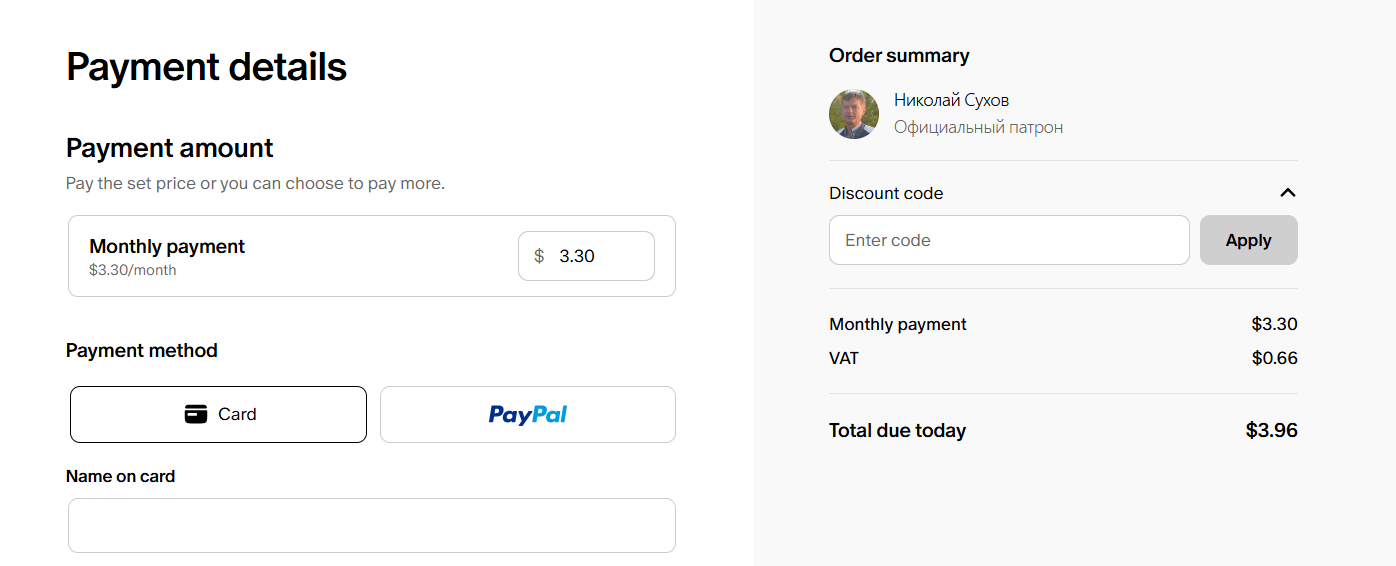Click the "Name on card" field label
Image resolution: width=1396 pixels, height=566 pixels.
[x=120, y=476]
